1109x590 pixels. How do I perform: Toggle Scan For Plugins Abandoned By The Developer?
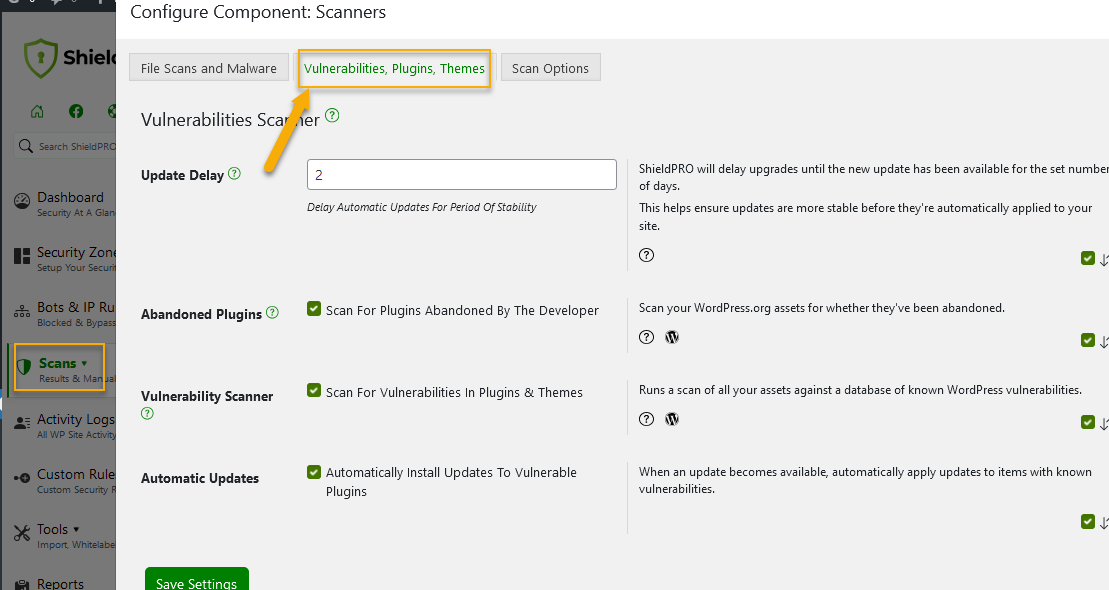[x=314, y=309]
